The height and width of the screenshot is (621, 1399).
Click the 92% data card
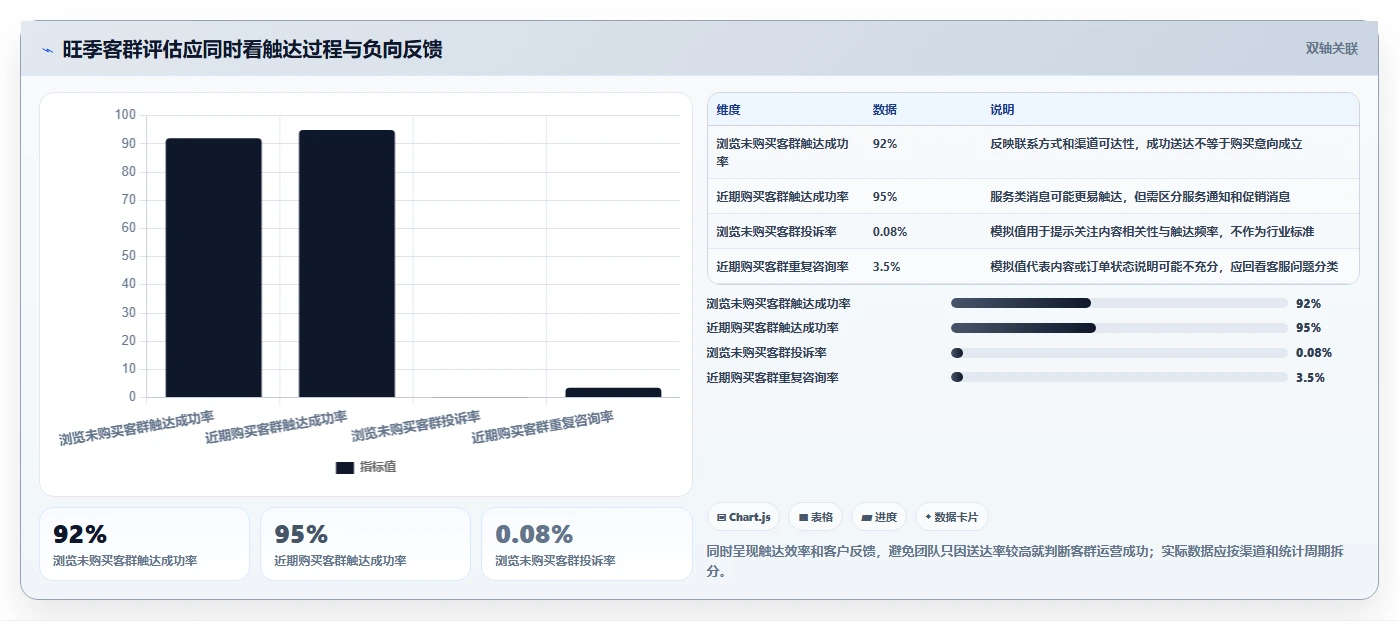(144, 544)
